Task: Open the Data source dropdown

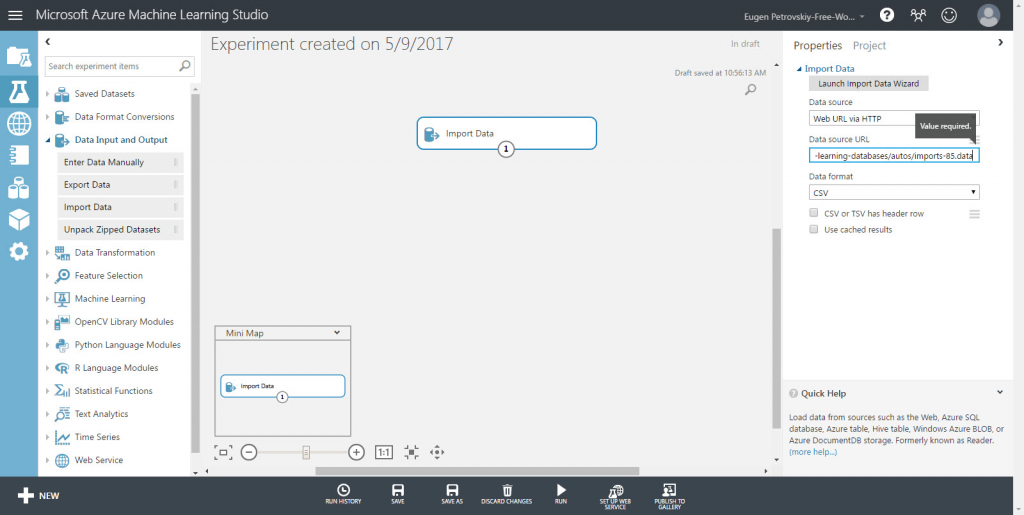Action: click(893, 118)
